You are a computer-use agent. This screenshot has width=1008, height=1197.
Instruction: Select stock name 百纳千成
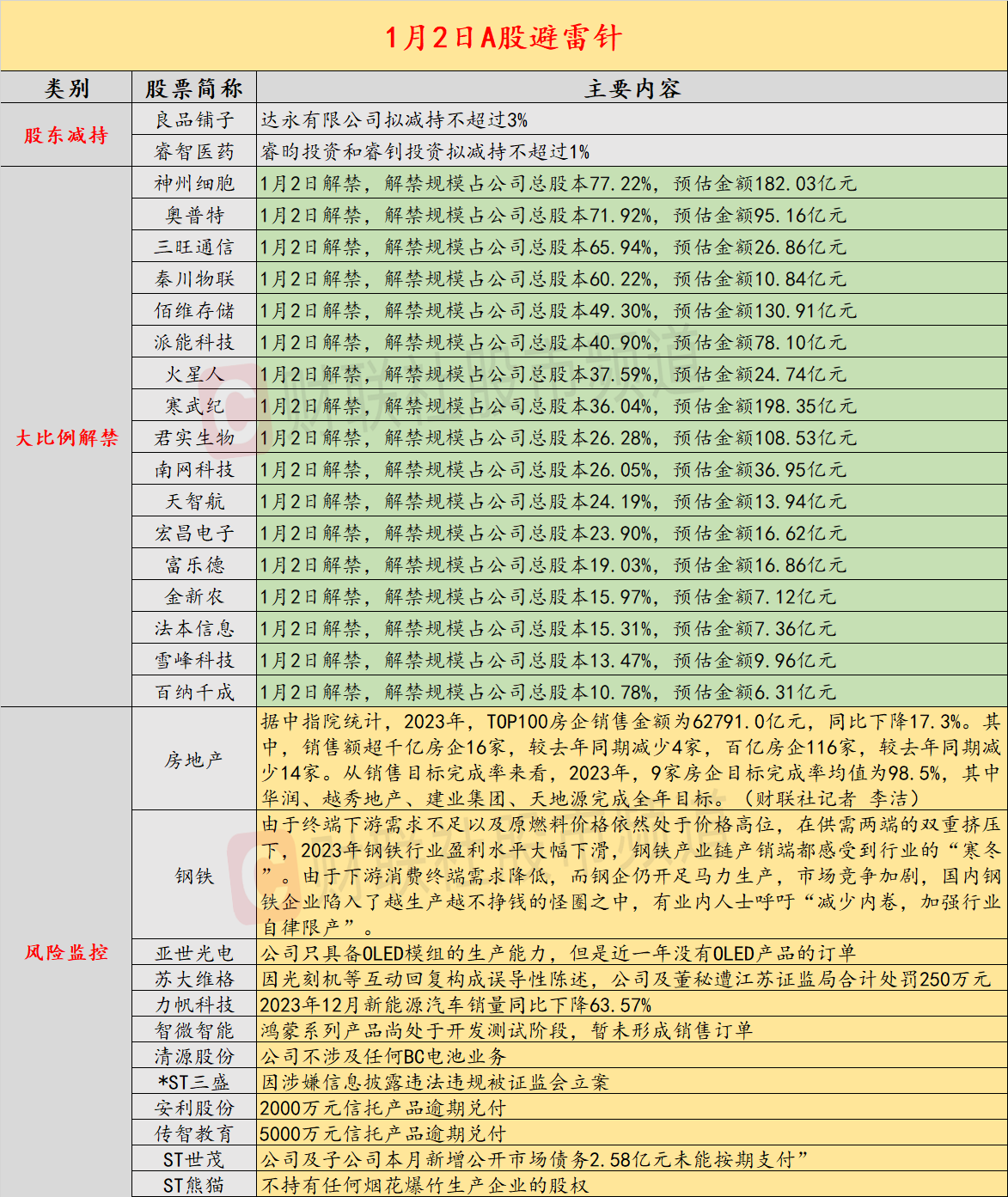[x=194, y=692]
